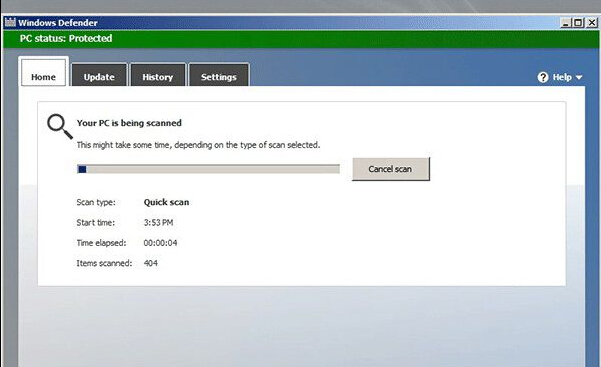Open the Settings tab
The image size is (601, 367).
[219, 75]
